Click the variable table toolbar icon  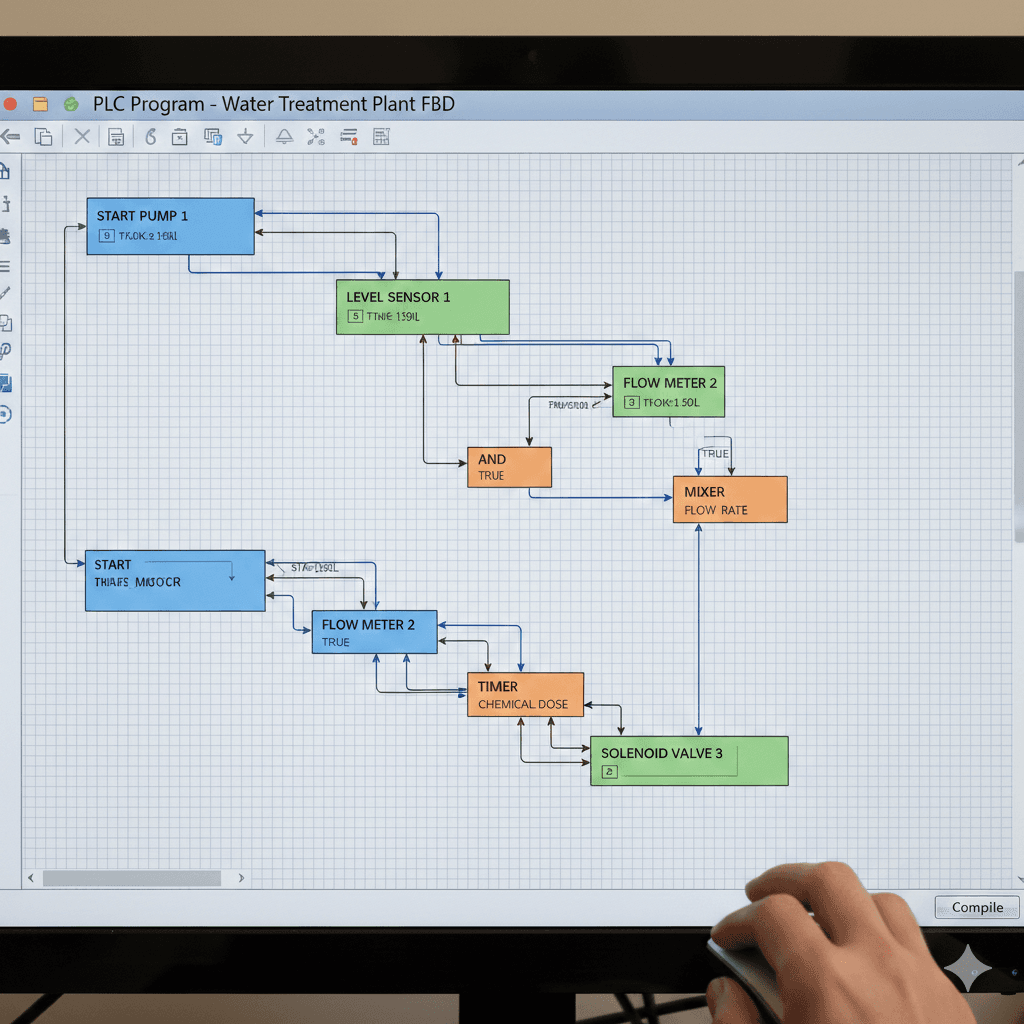(x=381, y=136)
